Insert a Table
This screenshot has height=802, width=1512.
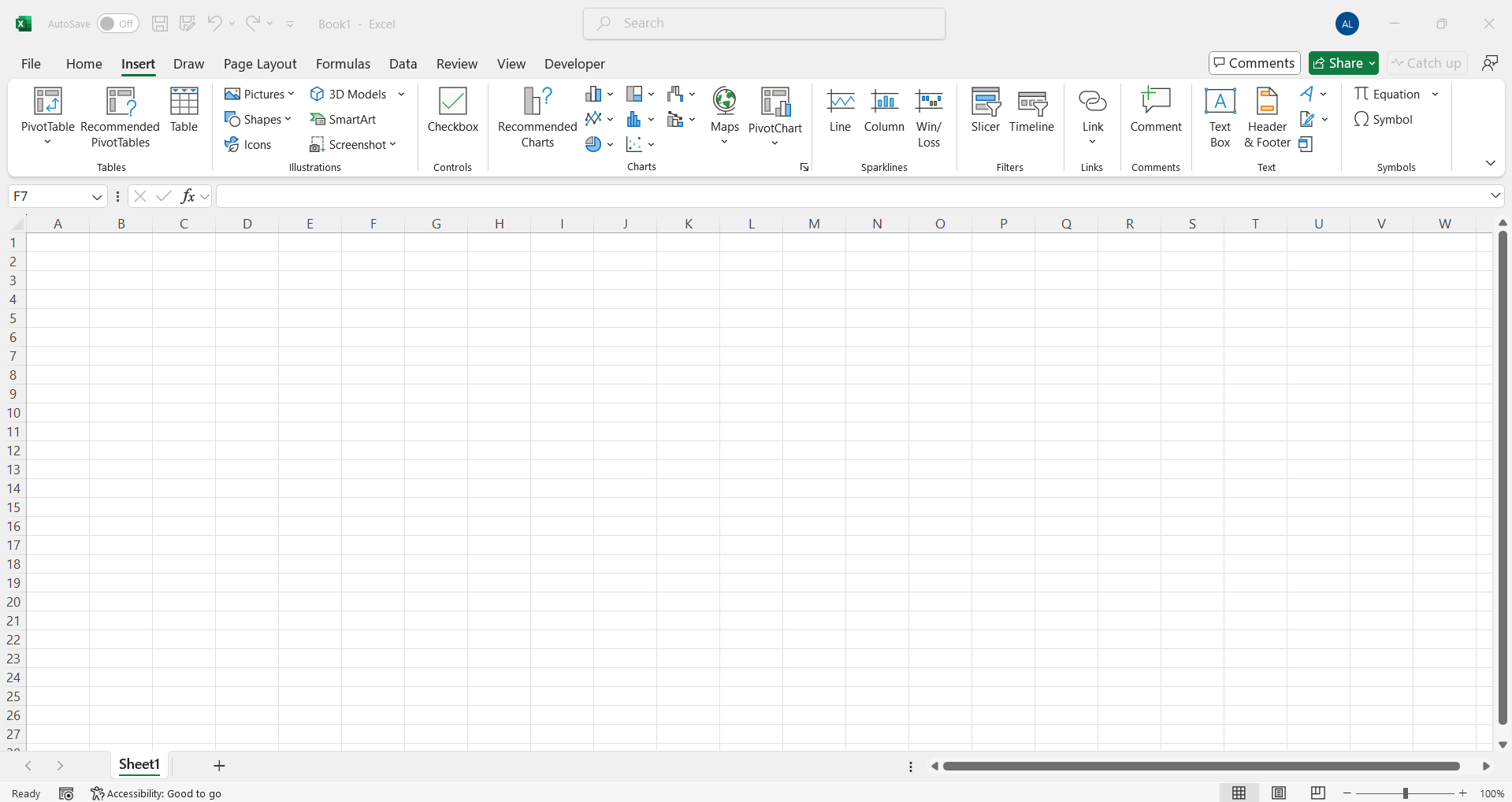click(x=184, y=110)
